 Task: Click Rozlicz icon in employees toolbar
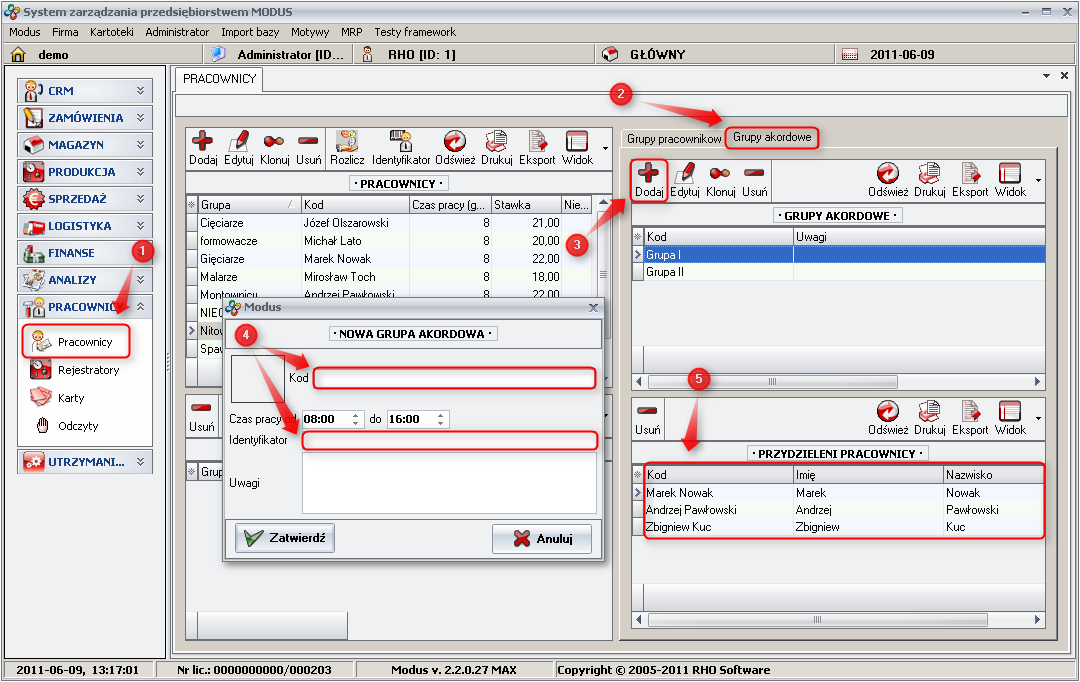point(347,147)
